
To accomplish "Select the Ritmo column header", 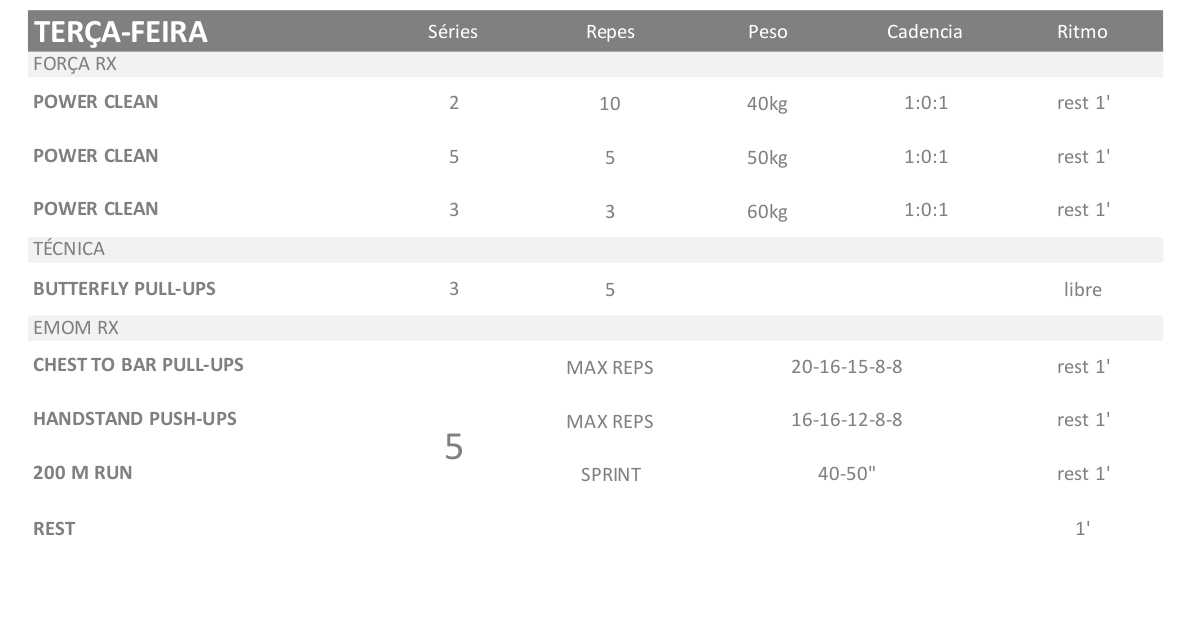I will [1082, 32].
